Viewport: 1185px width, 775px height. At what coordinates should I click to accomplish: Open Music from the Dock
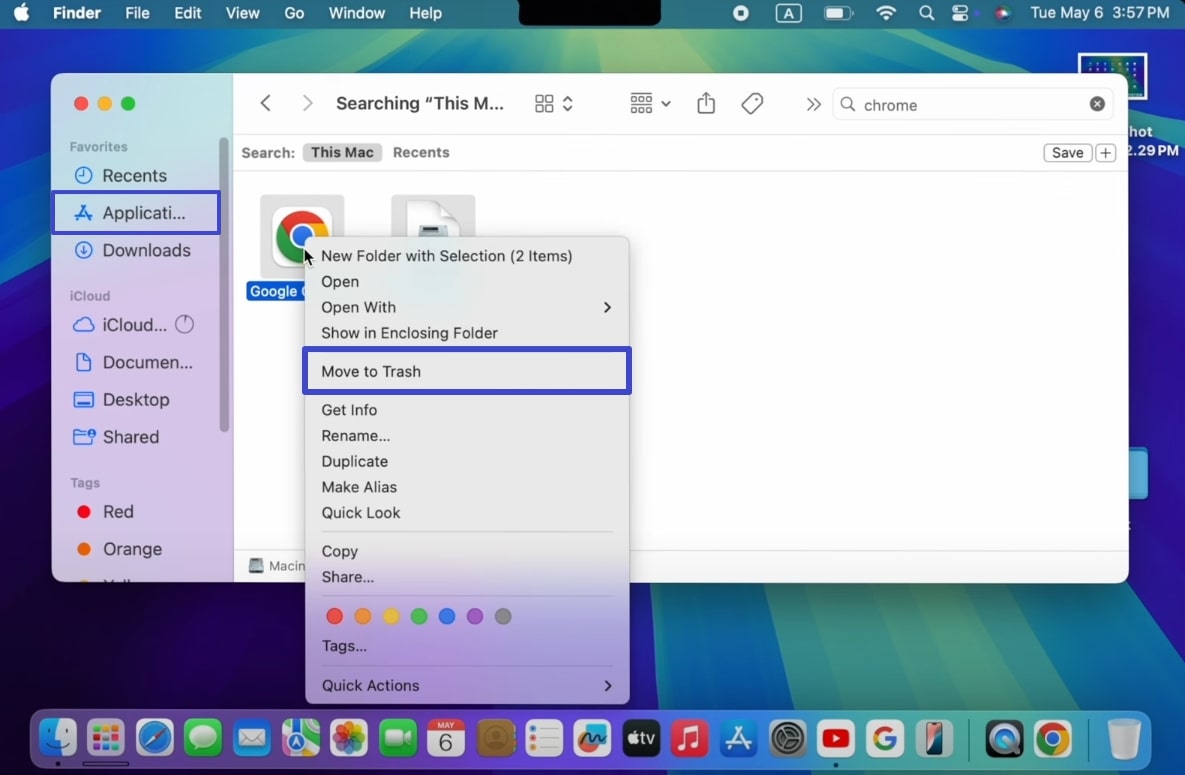point(689,737)
